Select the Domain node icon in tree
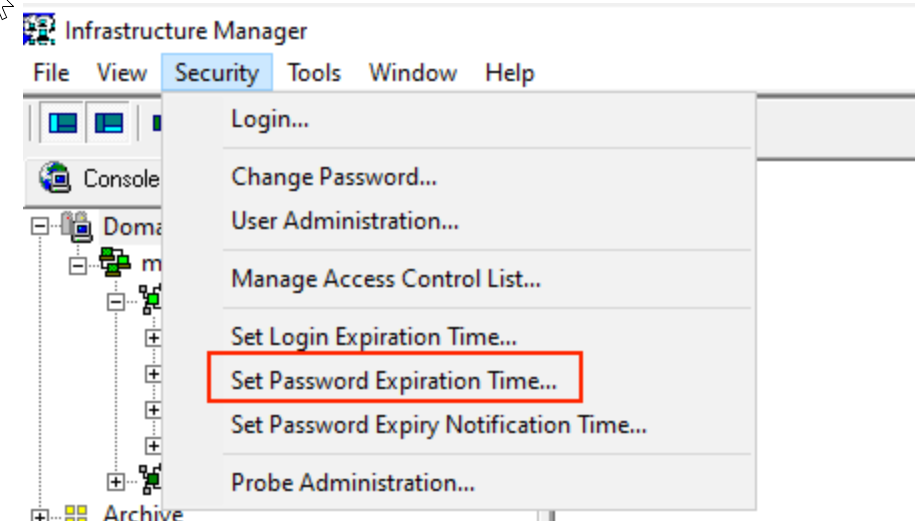 77,225
